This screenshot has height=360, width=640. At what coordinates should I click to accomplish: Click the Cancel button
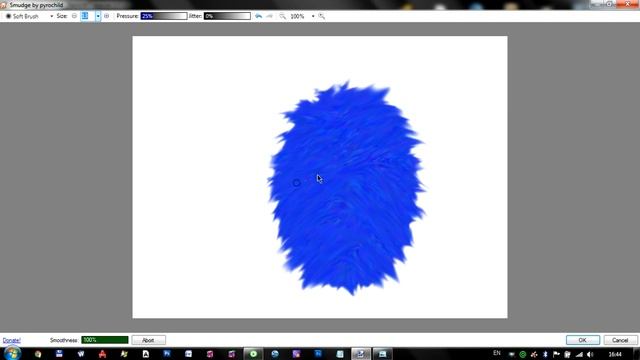tap(620, 340)
